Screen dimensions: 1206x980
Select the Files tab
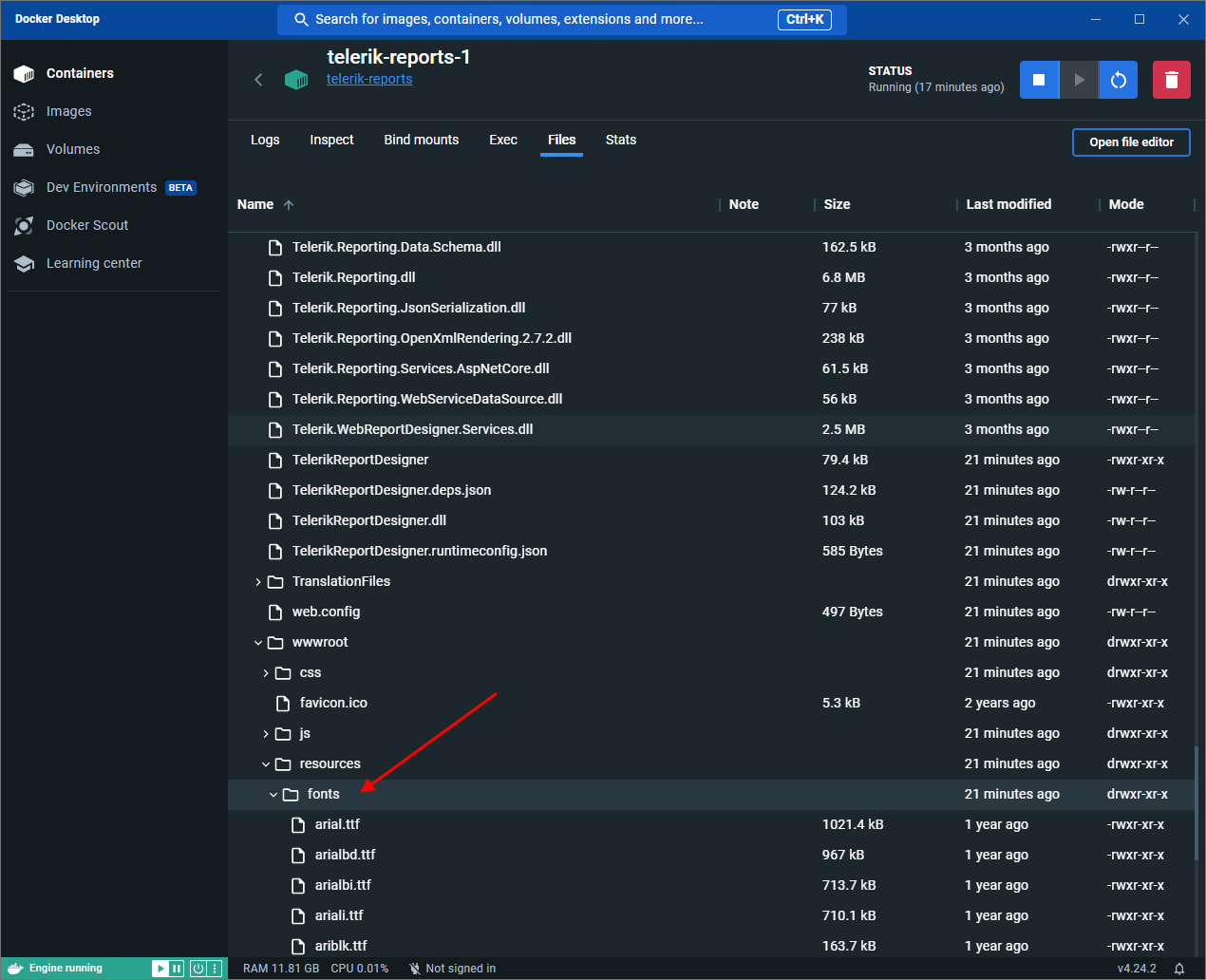click(561, 140)
